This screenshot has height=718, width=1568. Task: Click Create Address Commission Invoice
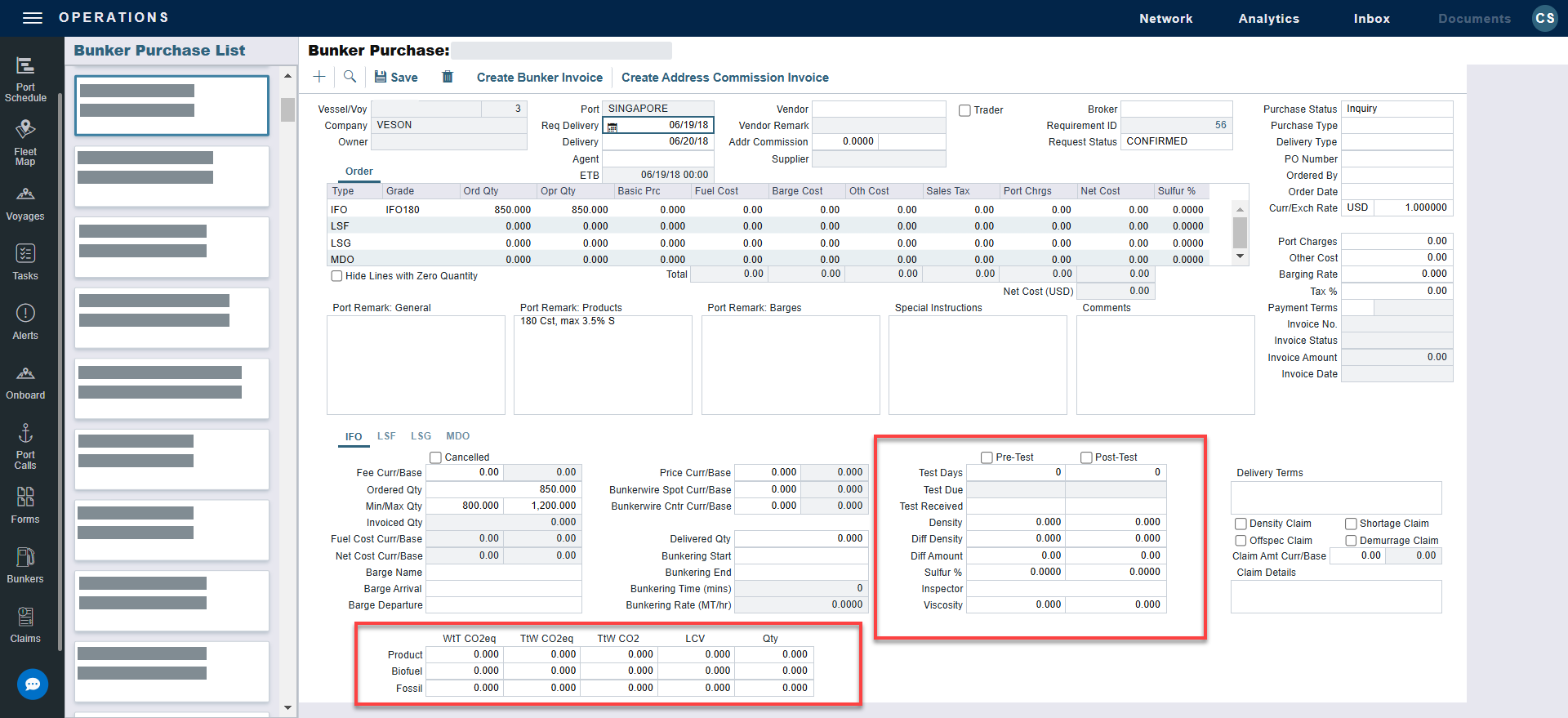pyautogui.click(x=724, y=78)
